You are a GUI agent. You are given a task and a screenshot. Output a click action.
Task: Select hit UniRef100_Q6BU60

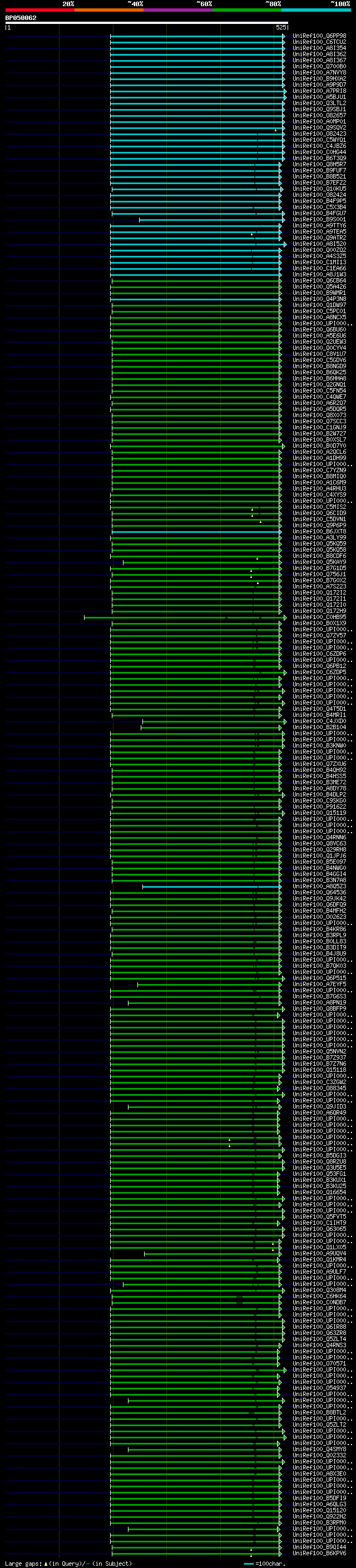pos(319,330)
